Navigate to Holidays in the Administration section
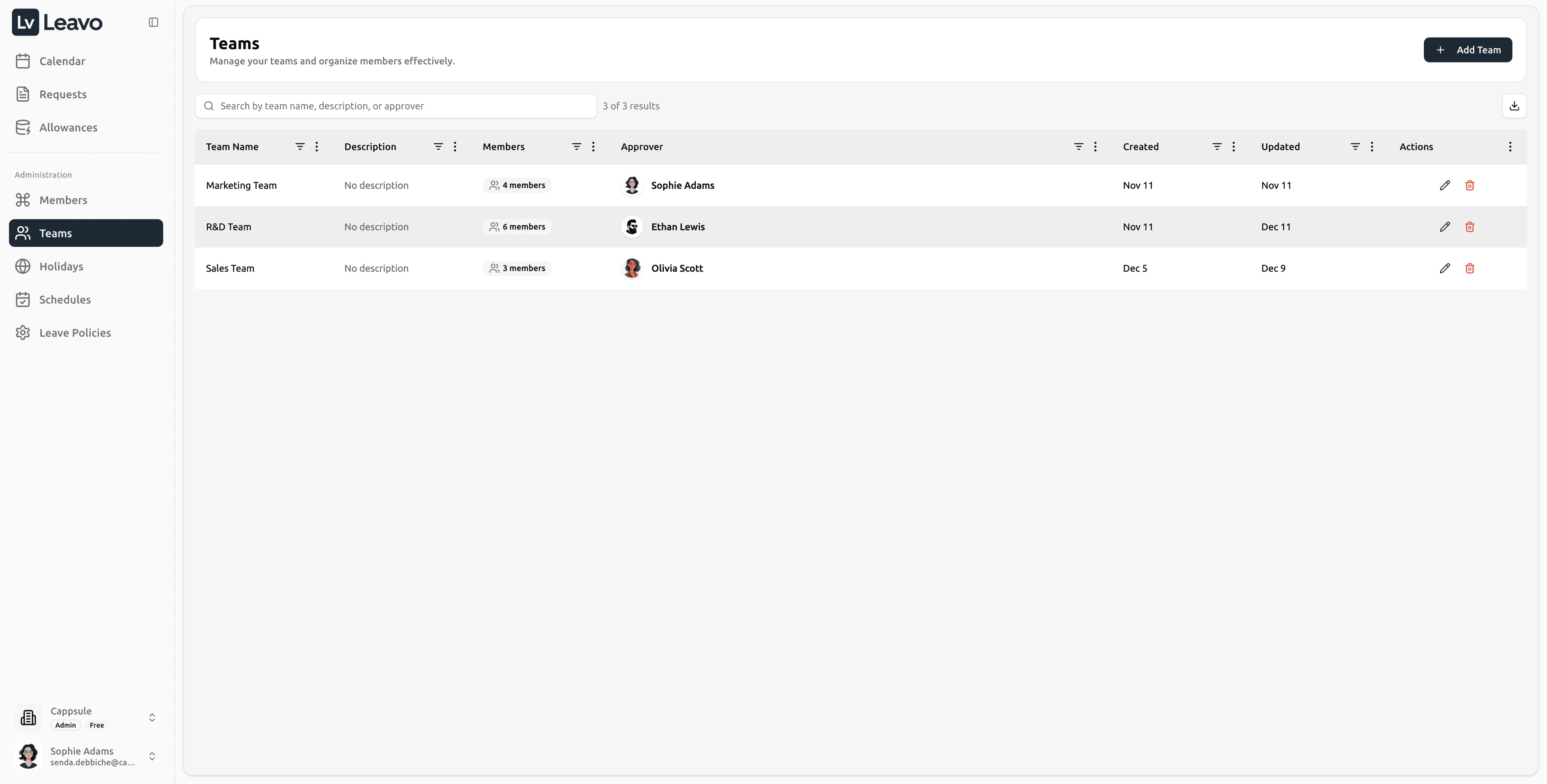1547x784 pixels. (x=61, y=267)
